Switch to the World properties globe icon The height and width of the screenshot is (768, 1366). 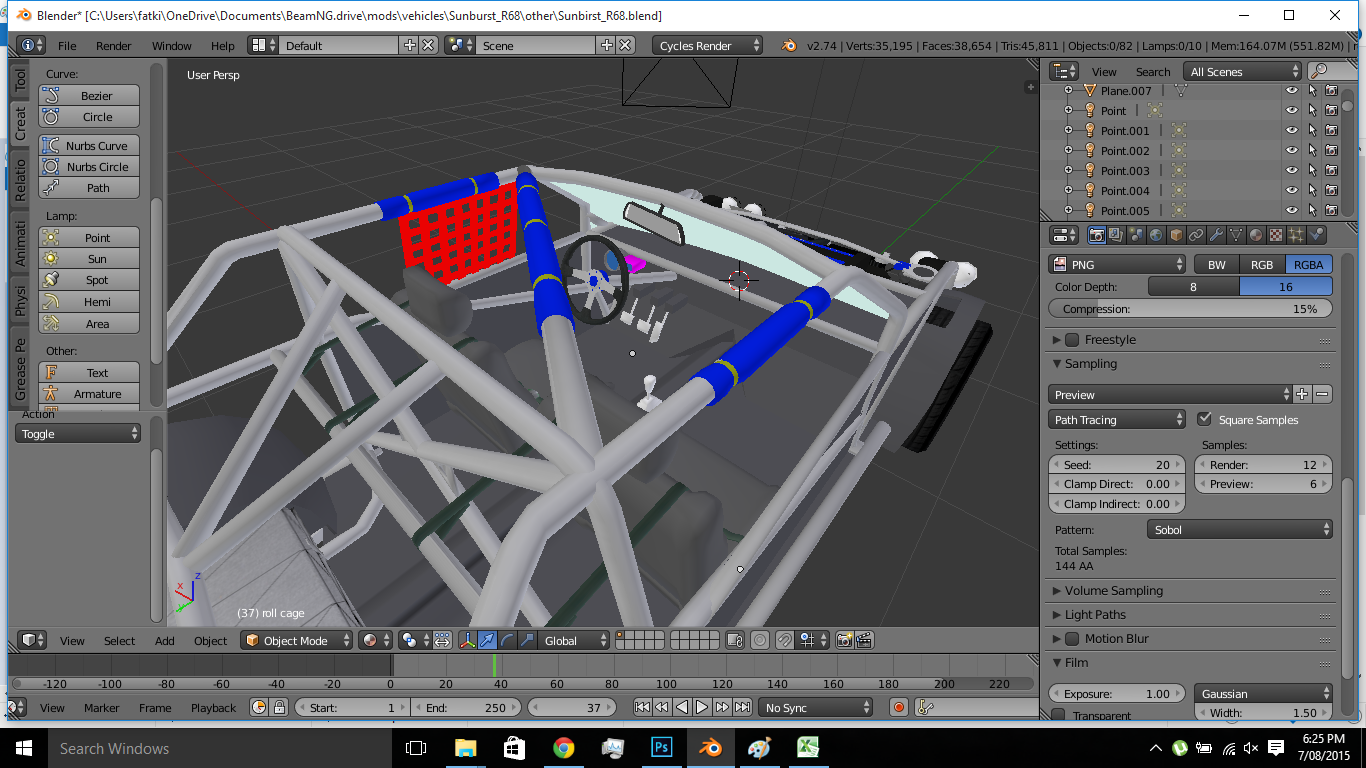(1156, 235)
